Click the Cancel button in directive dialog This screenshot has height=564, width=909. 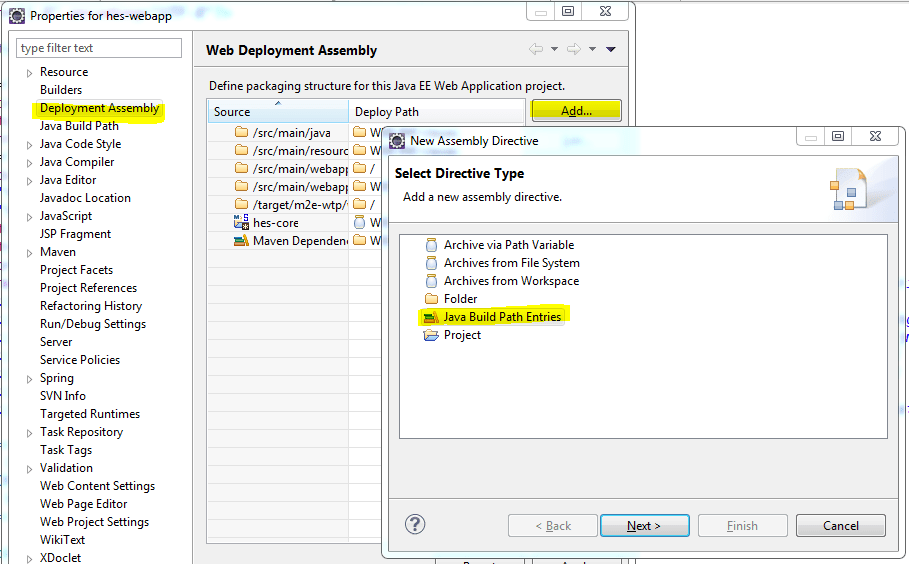841,526
